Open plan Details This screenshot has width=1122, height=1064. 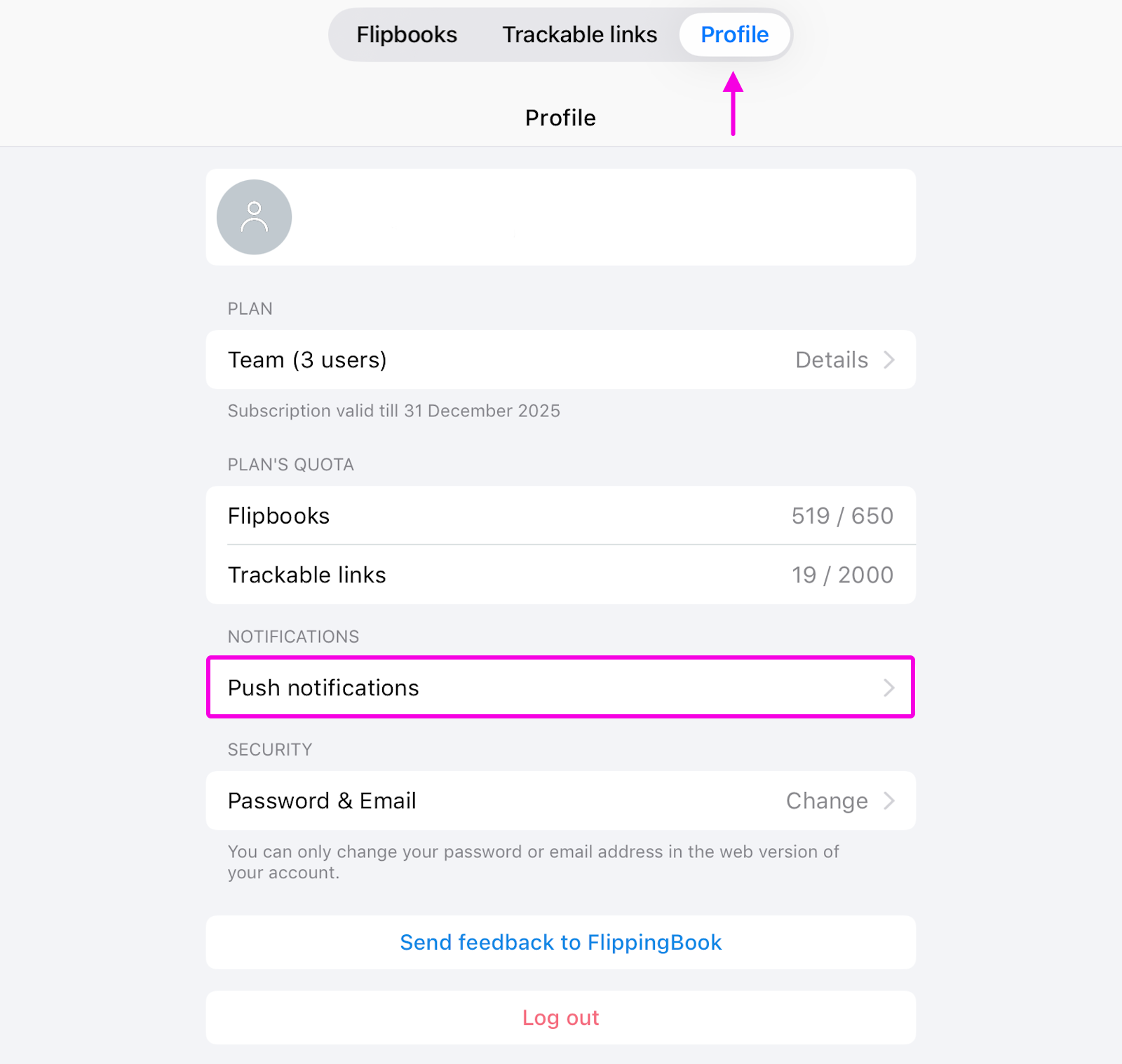[832, 360]
